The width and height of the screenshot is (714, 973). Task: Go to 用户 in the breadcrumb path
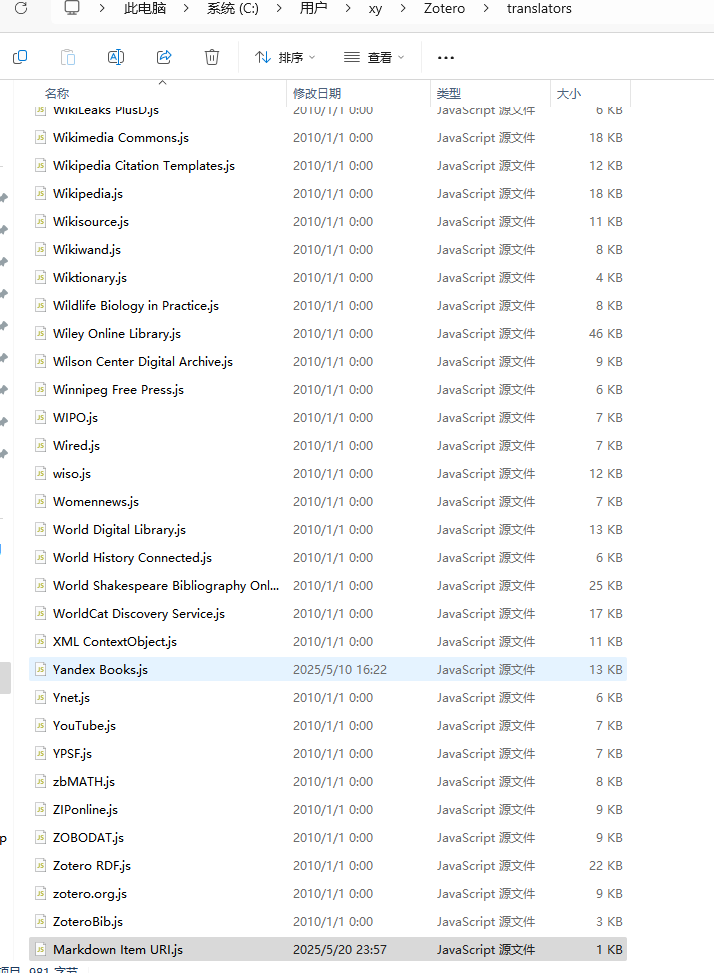coord(313,9)
